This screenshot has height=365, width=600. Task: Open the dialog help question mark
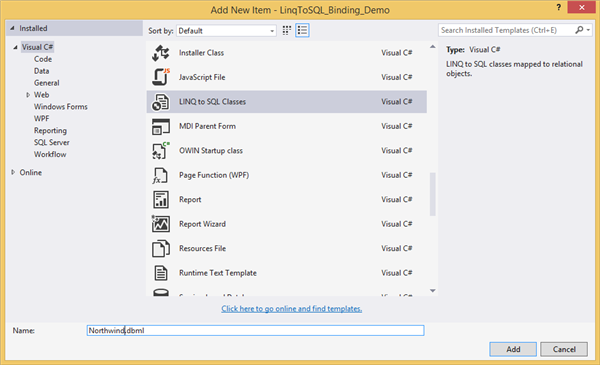click(558, 7)
